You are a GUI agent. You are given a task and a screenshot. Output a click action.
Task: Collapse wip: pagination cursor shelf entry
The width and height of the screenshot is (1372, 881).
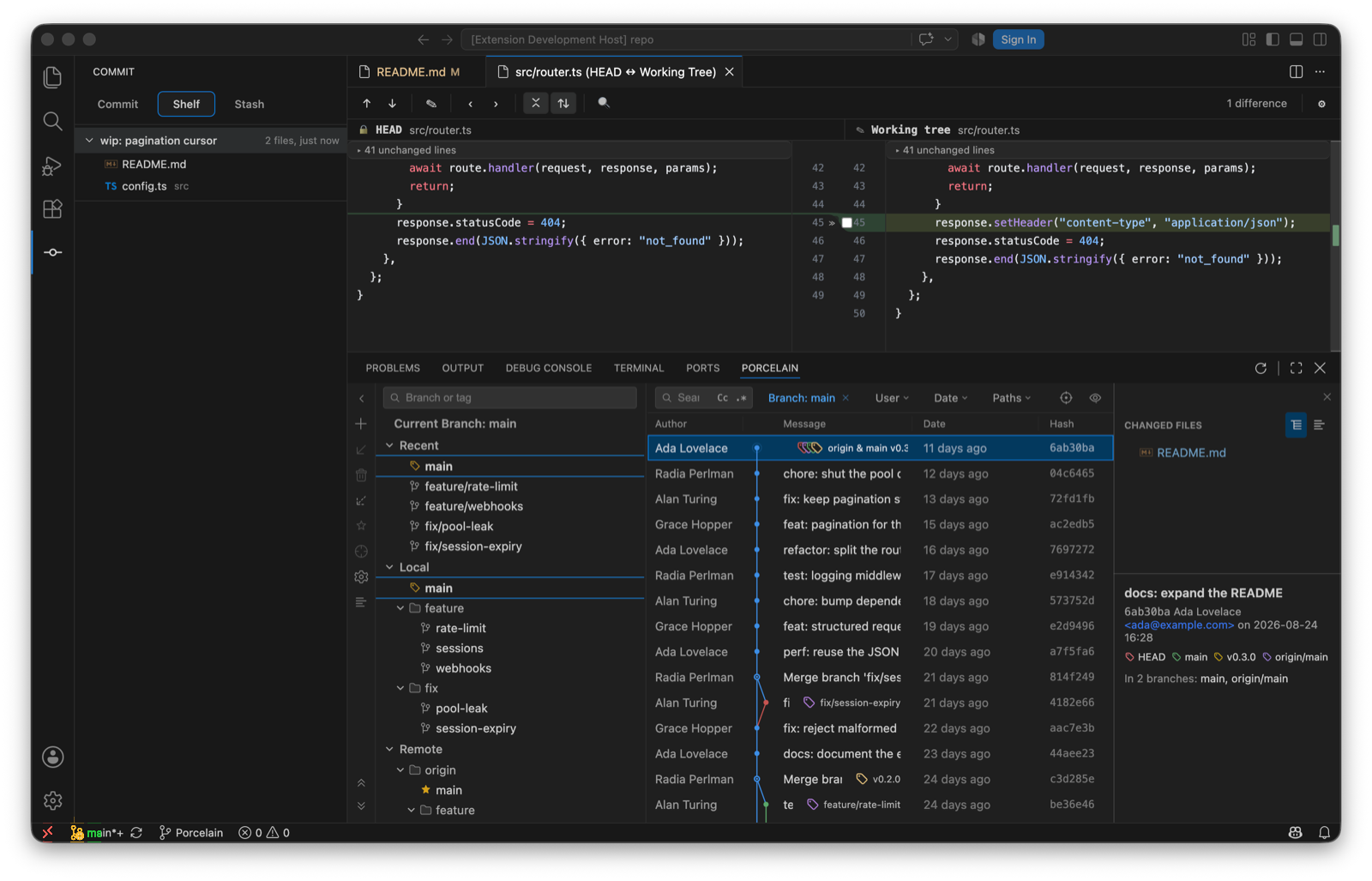pos(89,141)
